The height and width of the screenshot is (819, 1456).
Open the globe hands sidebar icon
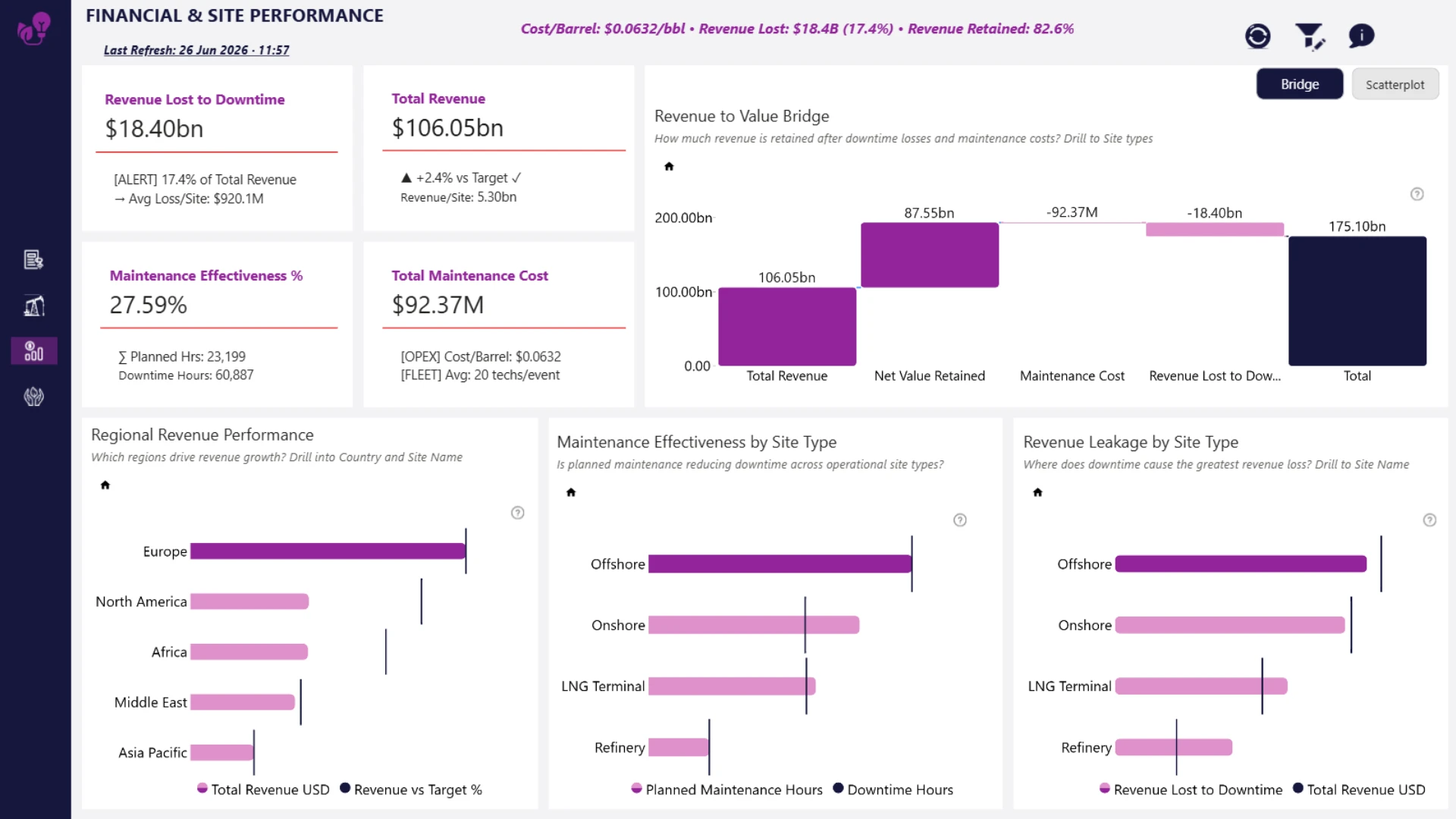(x=33, y=397)
